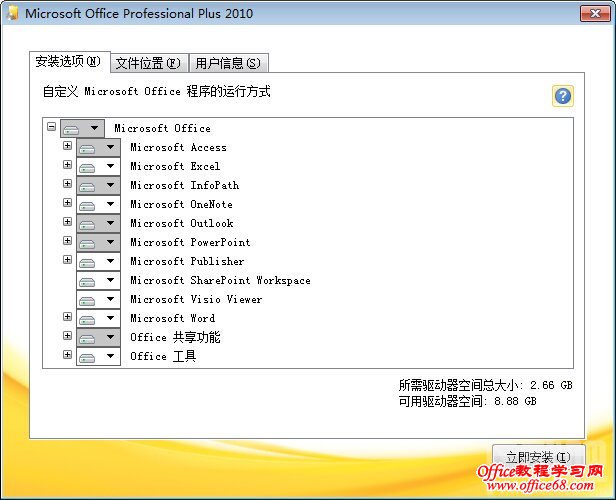Click the 可用驱动器空间 8.88 GB text
The height and width of the screenshot is (500, 616).
click(x=468, y=401)
